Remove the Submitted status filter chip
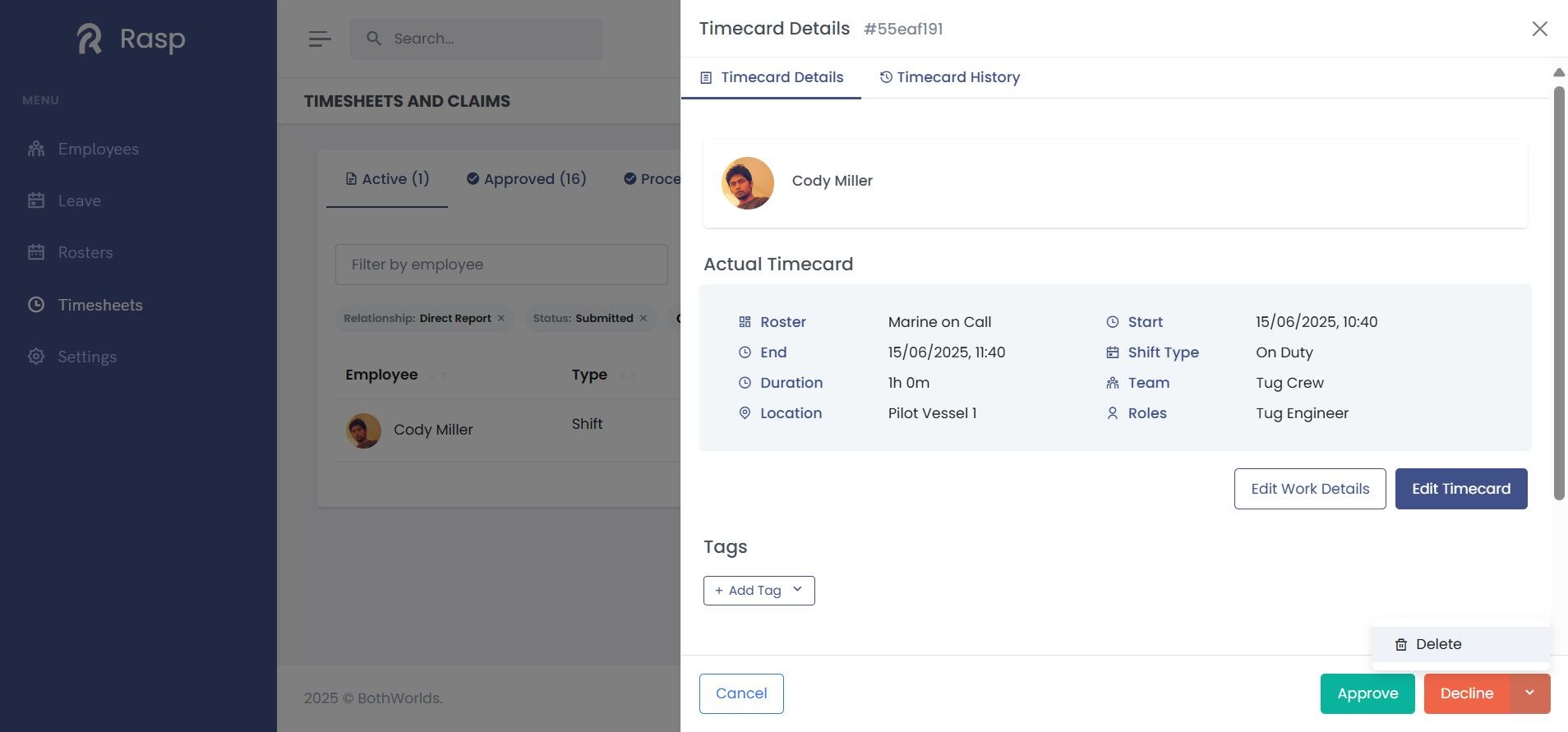The width and height of the screenshot is (1568, 732). tap(643, 319)
